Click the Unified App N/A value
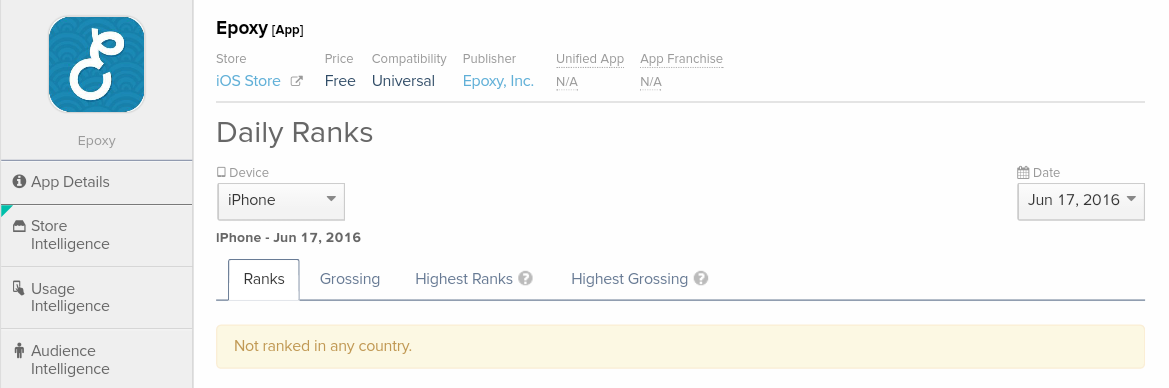The height and width of the screenshot is (388, 1169). 567,81
